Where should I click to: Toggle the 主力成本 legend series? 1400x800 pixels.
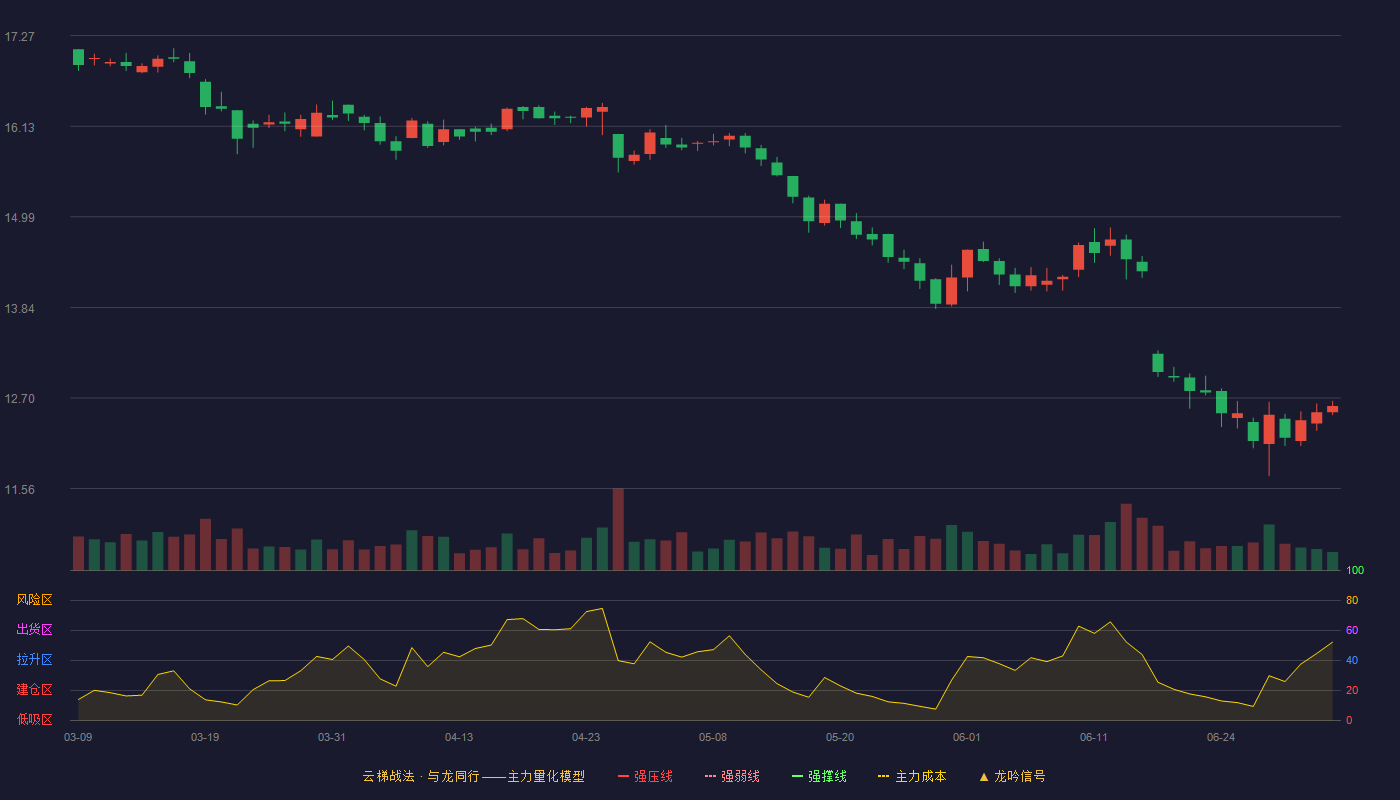coord(911,776)
